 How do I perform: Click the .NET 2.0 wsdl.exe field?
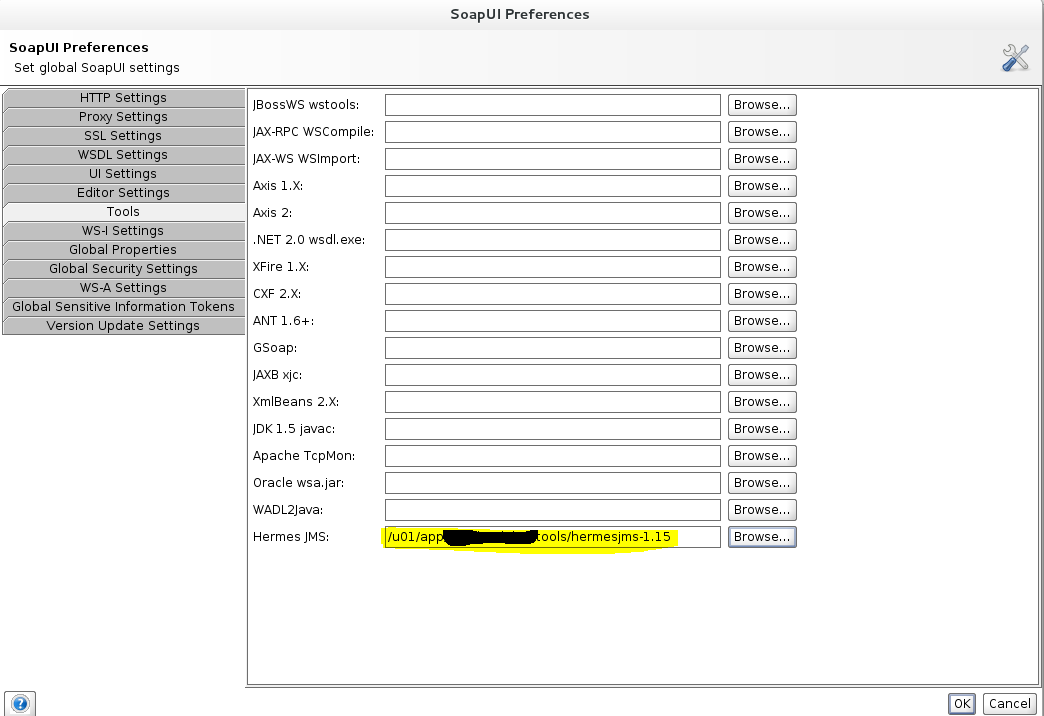click(x=553, y=240)
